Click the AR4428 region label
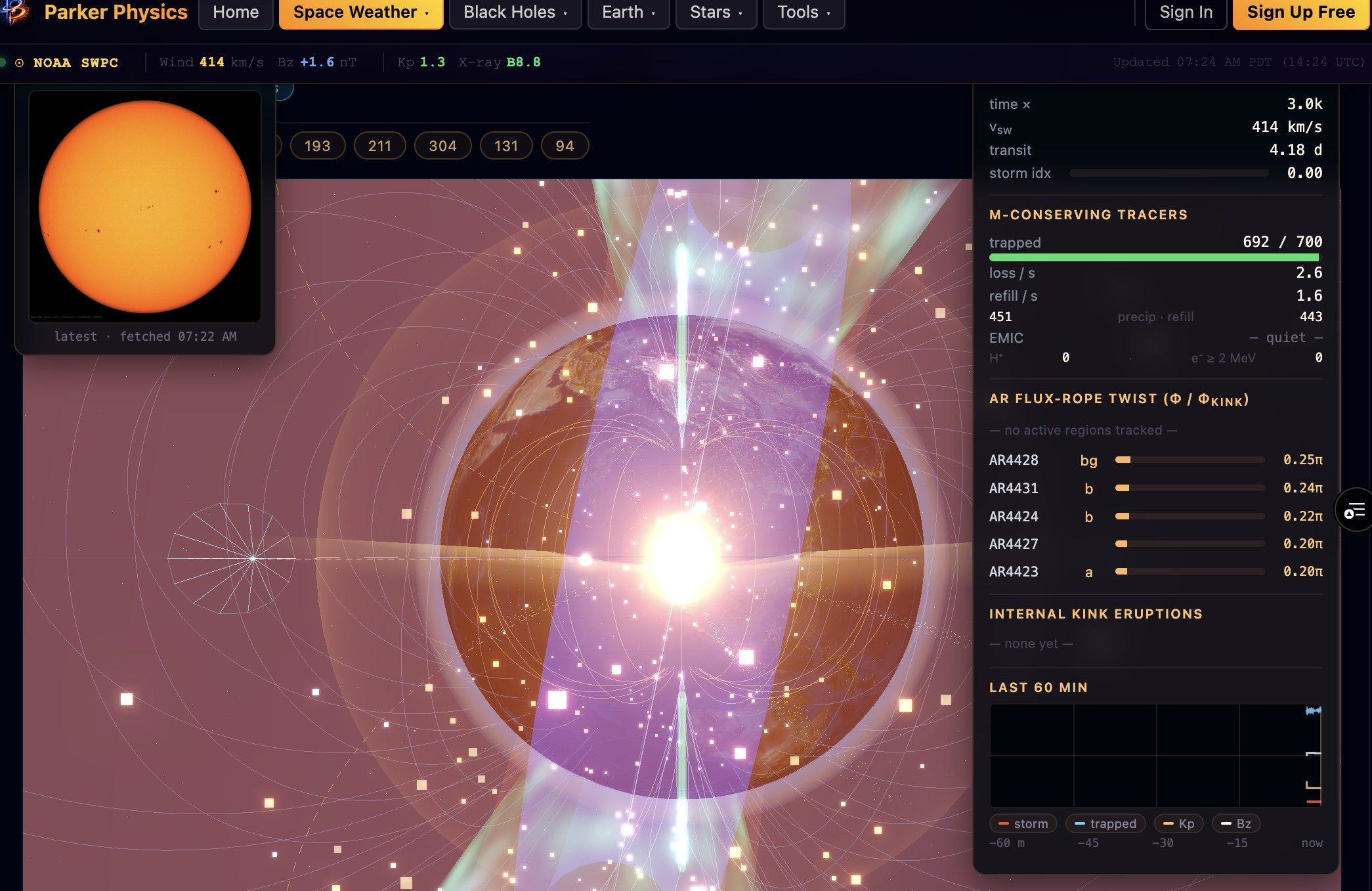 click(1014, 460)
